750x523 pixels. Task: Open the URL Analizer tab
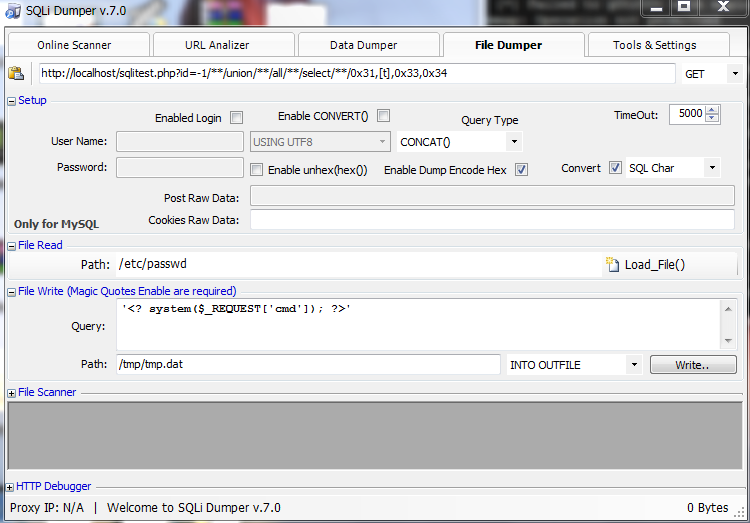[223, 45]
